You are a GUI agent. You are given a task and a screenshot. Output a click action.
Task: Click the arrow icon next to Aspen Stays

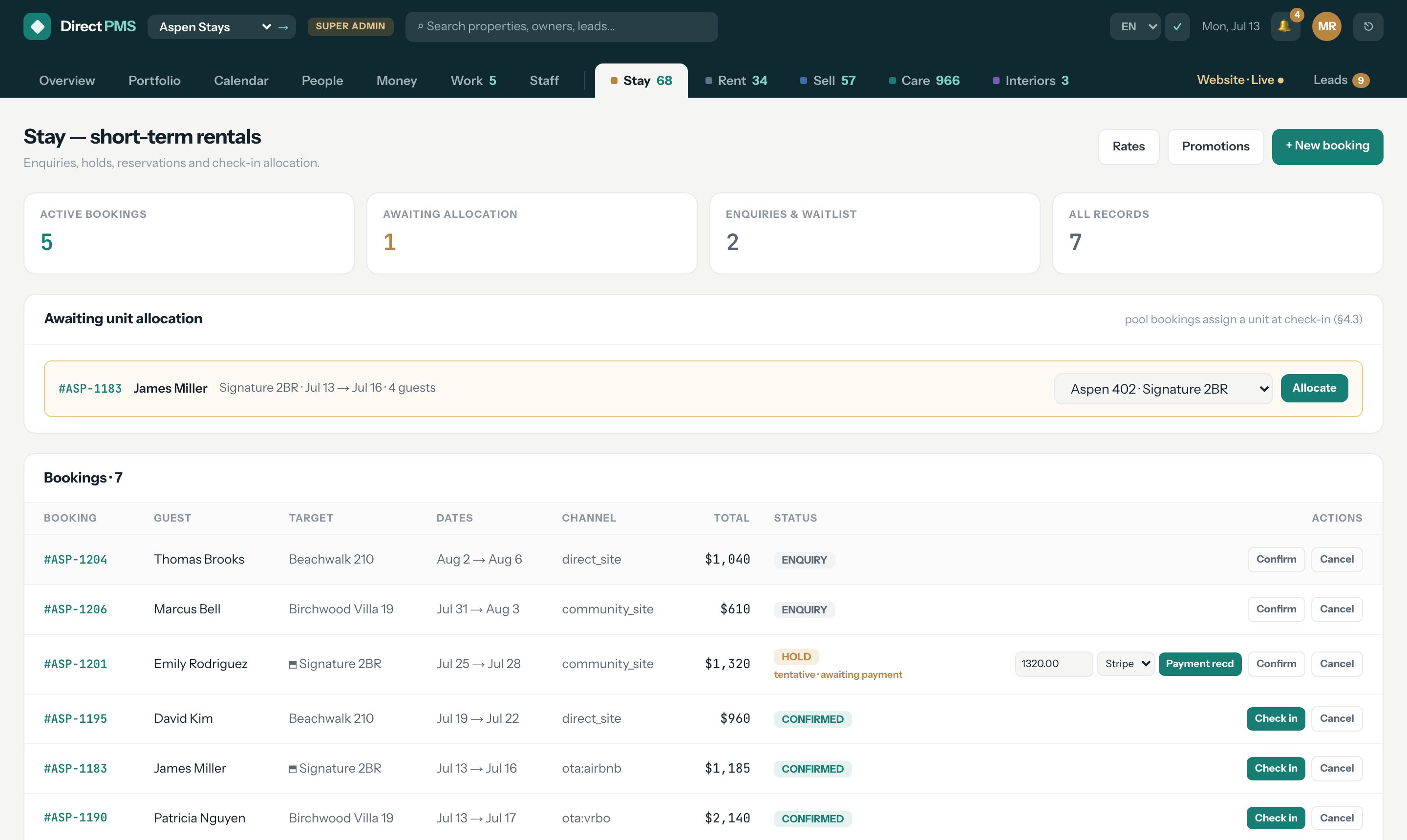click(283, 26)
